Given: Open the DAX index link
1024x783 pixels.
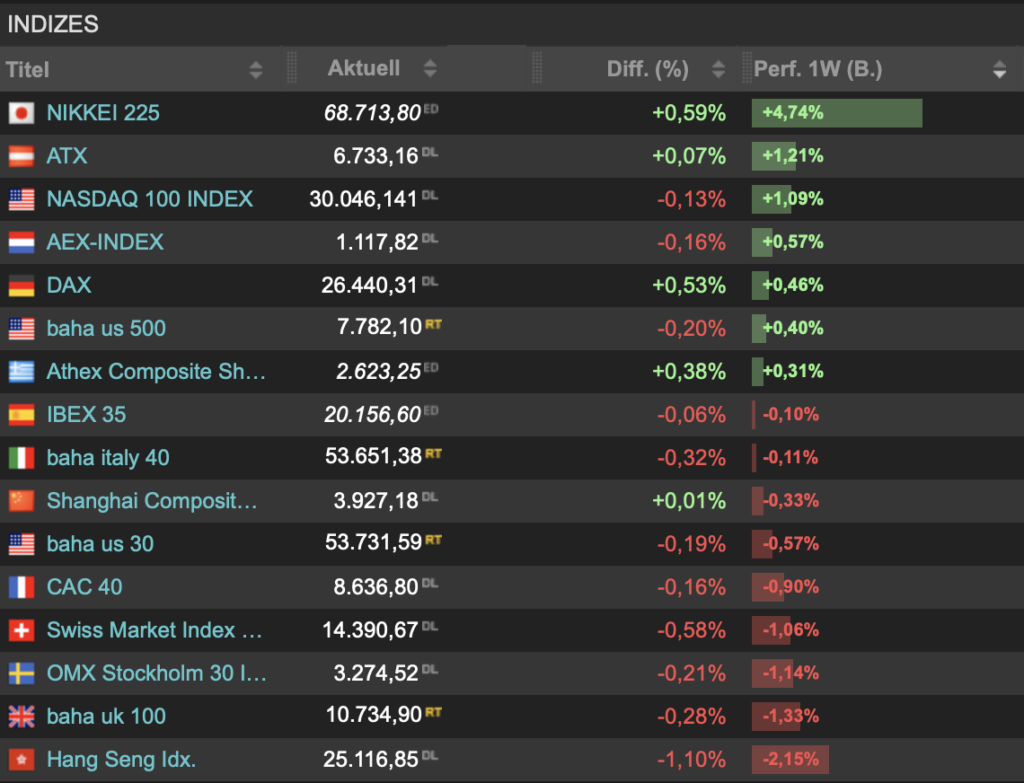Looking at the screenshot, I should pos(69,285).
